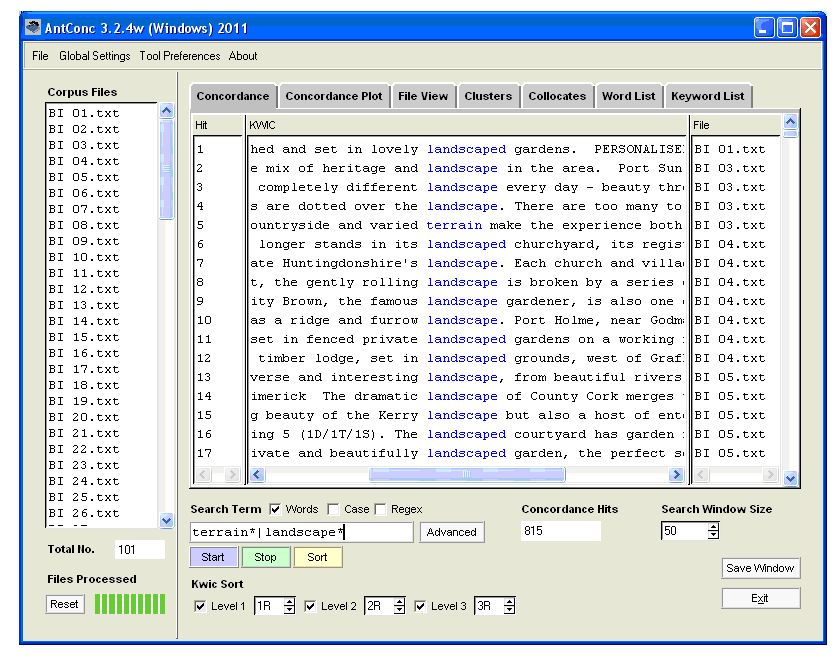Open Advanced search options

pos(452,532)
